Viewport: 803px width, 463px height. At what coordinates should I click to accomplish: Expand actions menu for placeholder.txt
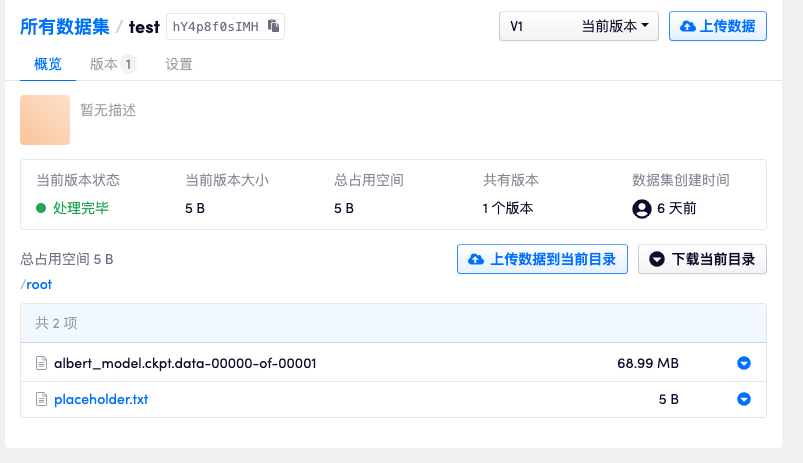click(743, 399)
